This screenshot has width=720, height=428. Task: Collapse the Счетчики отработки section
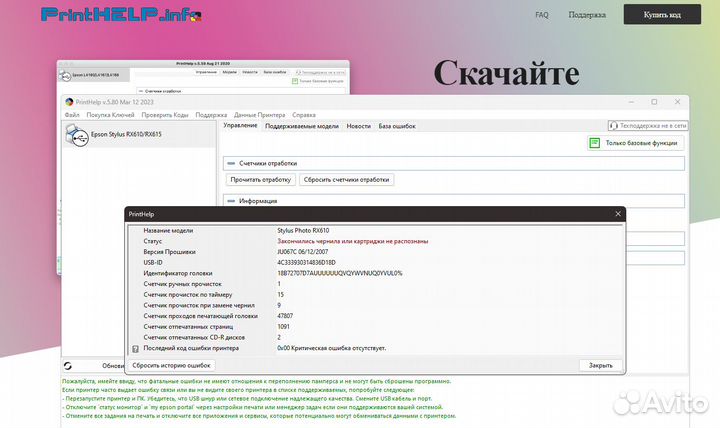click(231, 162)
